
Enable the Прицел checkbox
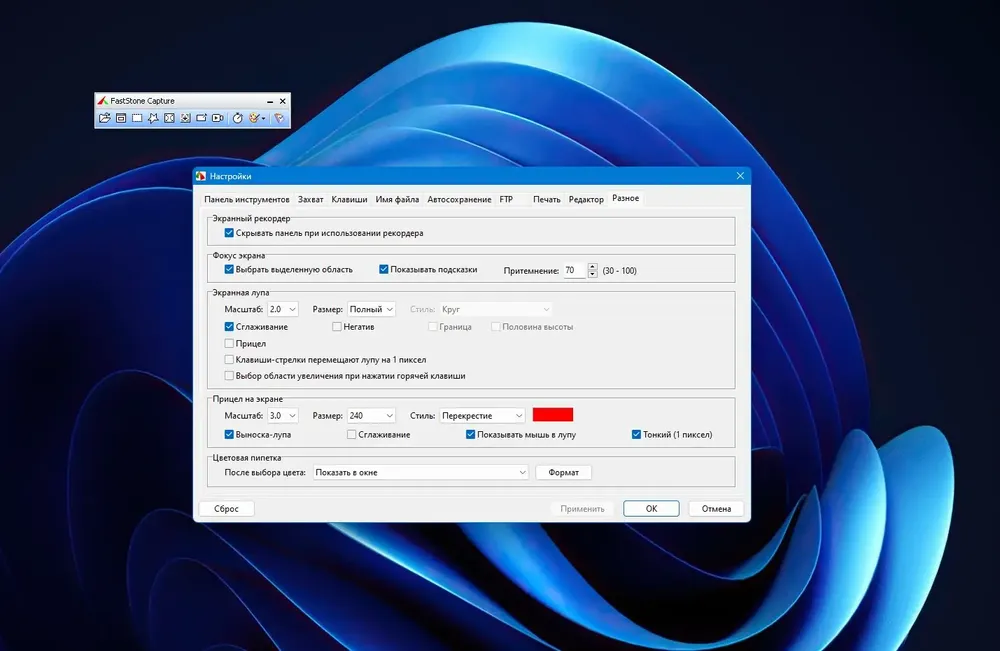point(229,343)
